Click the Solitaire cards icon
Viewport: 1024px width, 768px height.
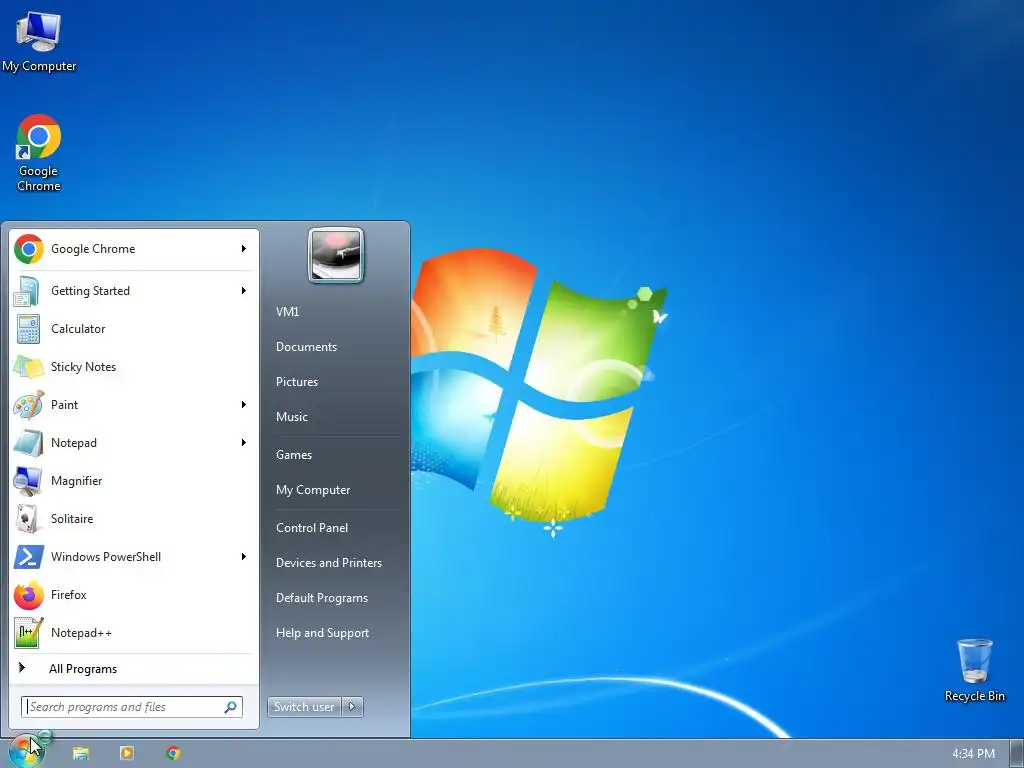27,519
